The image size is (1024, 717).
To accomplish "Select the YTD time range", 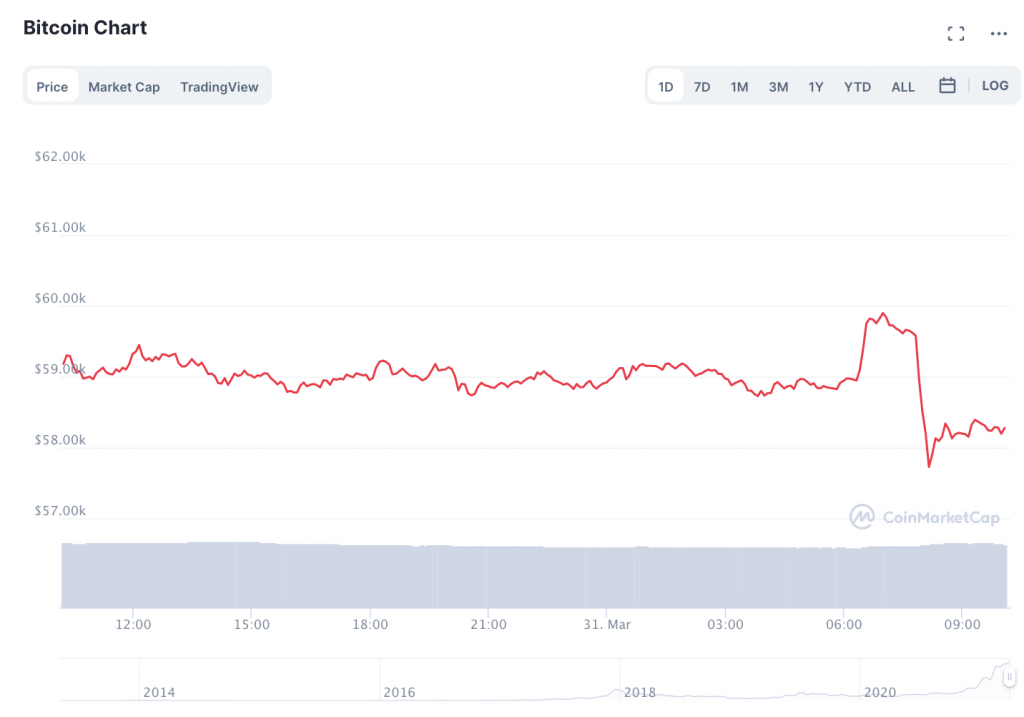I will click(857, 87).
